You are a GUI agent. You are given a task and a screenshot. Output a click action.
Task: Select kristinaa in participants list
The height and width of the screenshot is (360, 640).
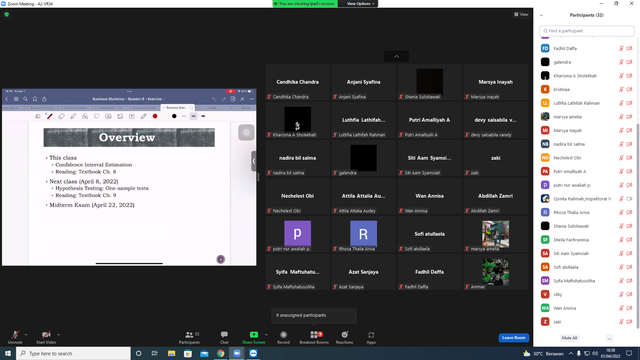[586, 89]
